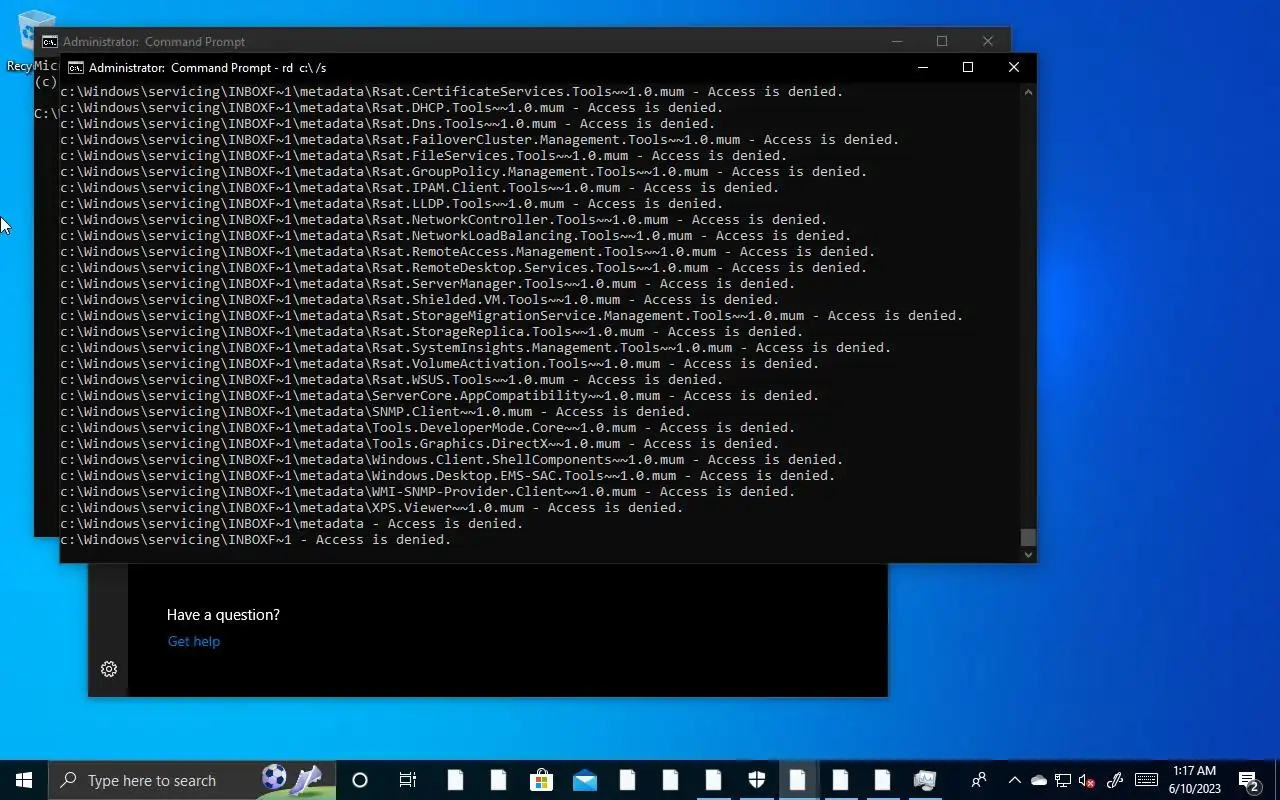Minimize the background Command Prompt window
Screen dimensions: 1280x800
click(897, 41)
